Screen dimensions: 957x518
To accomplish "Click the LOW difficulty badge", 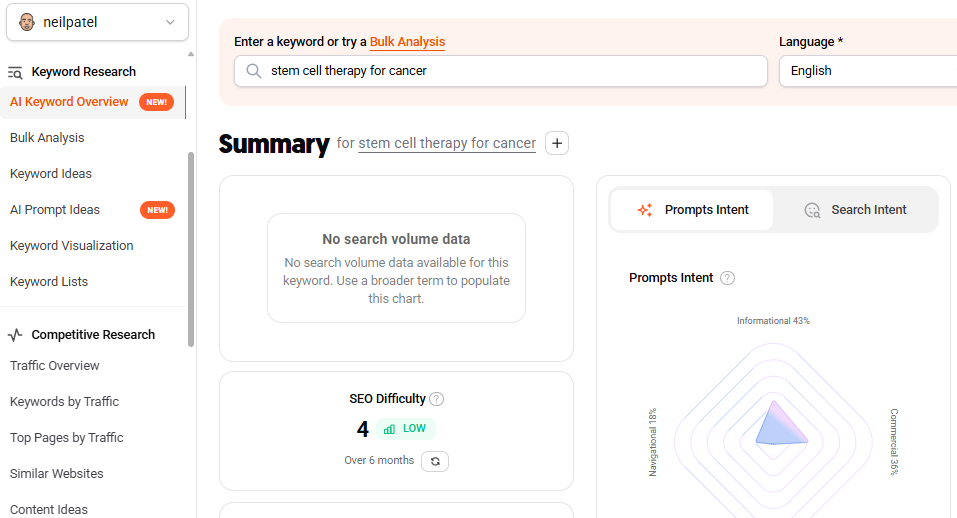I will (405, 429).
